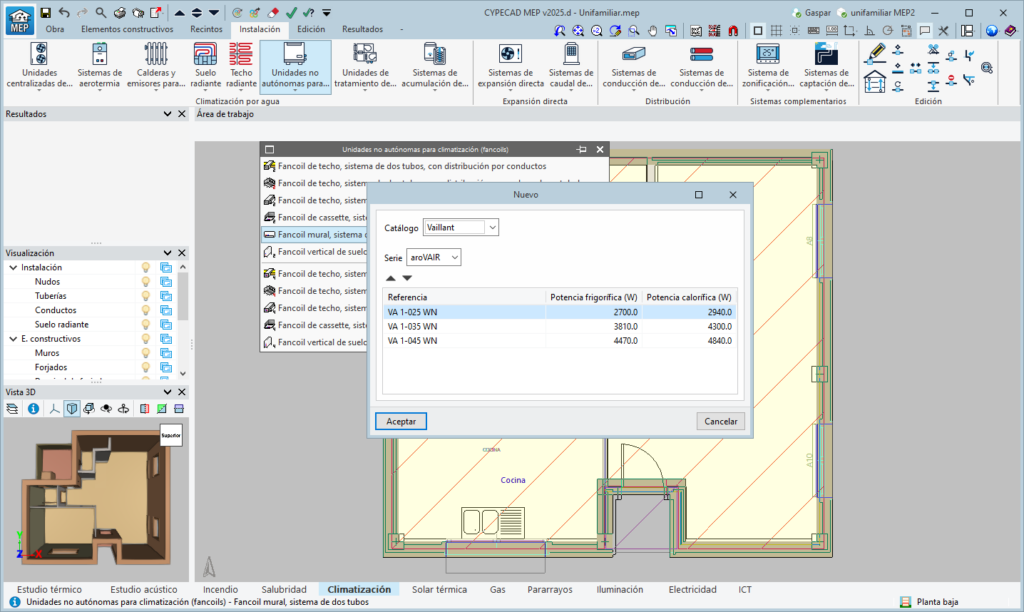Toggle visibility bulb for Nudos layer
Image resolution: width=1024 pixels, height=612 pixels.
pos(145,282)
